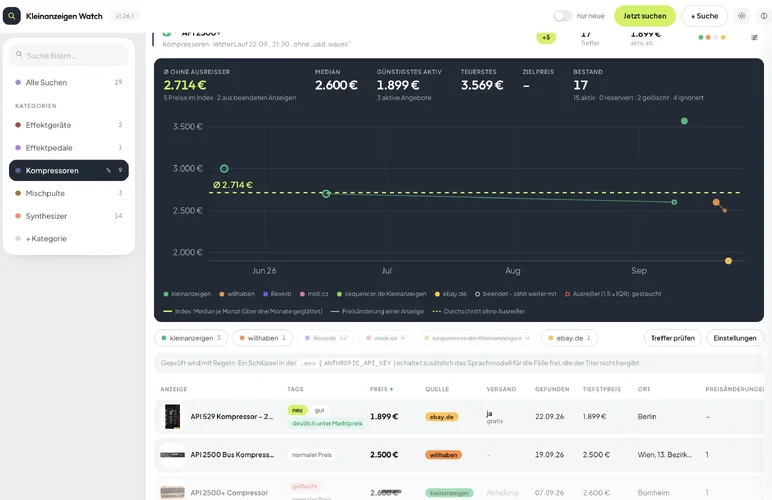Select Alle Suchen in the sidebar
772x500 pixels.
[x=69, y=82]
